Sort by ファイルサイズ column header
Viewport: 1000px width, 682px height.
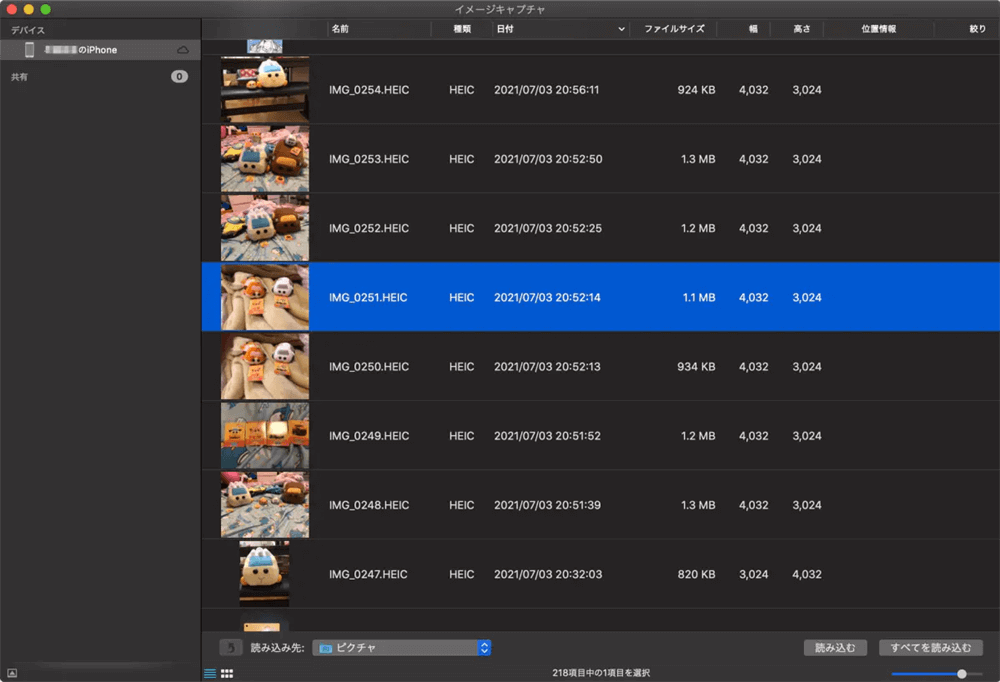point(673,30)
